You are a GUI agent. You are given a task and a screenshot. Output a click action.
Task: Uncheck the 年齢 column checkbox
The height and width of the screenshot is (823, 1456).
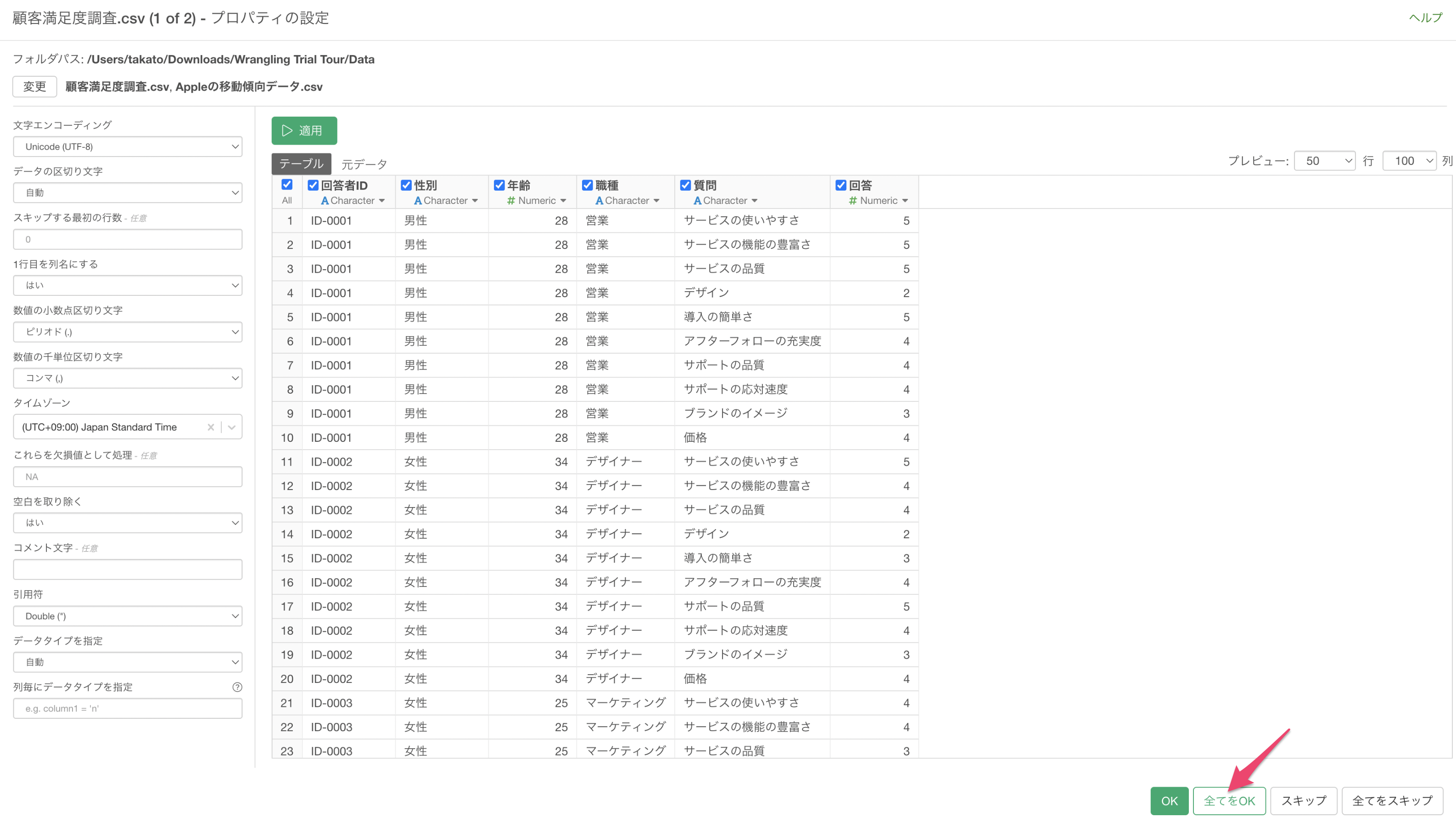[499, 185]
